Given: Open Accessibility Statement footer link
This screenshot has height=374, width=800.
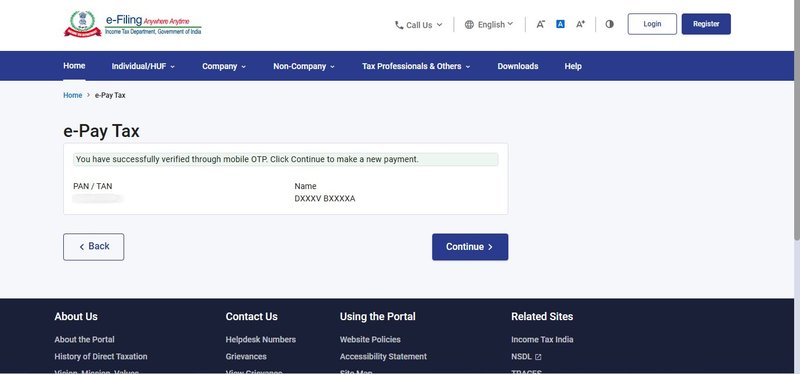Looking at the screenshot, I should coord(383,356).
